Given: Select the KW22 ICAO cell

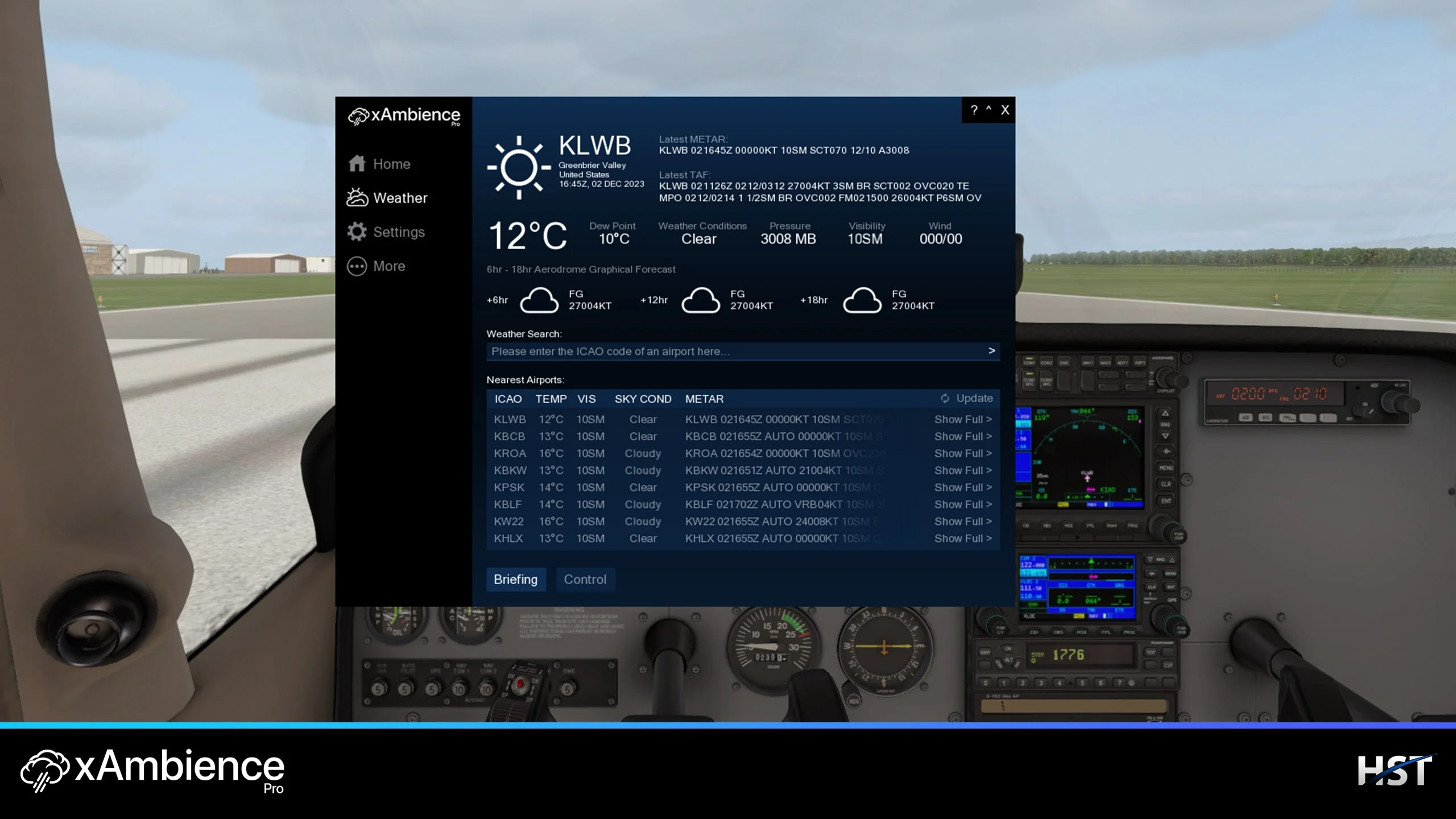Looking at the screenshot, I should (508, 522).
